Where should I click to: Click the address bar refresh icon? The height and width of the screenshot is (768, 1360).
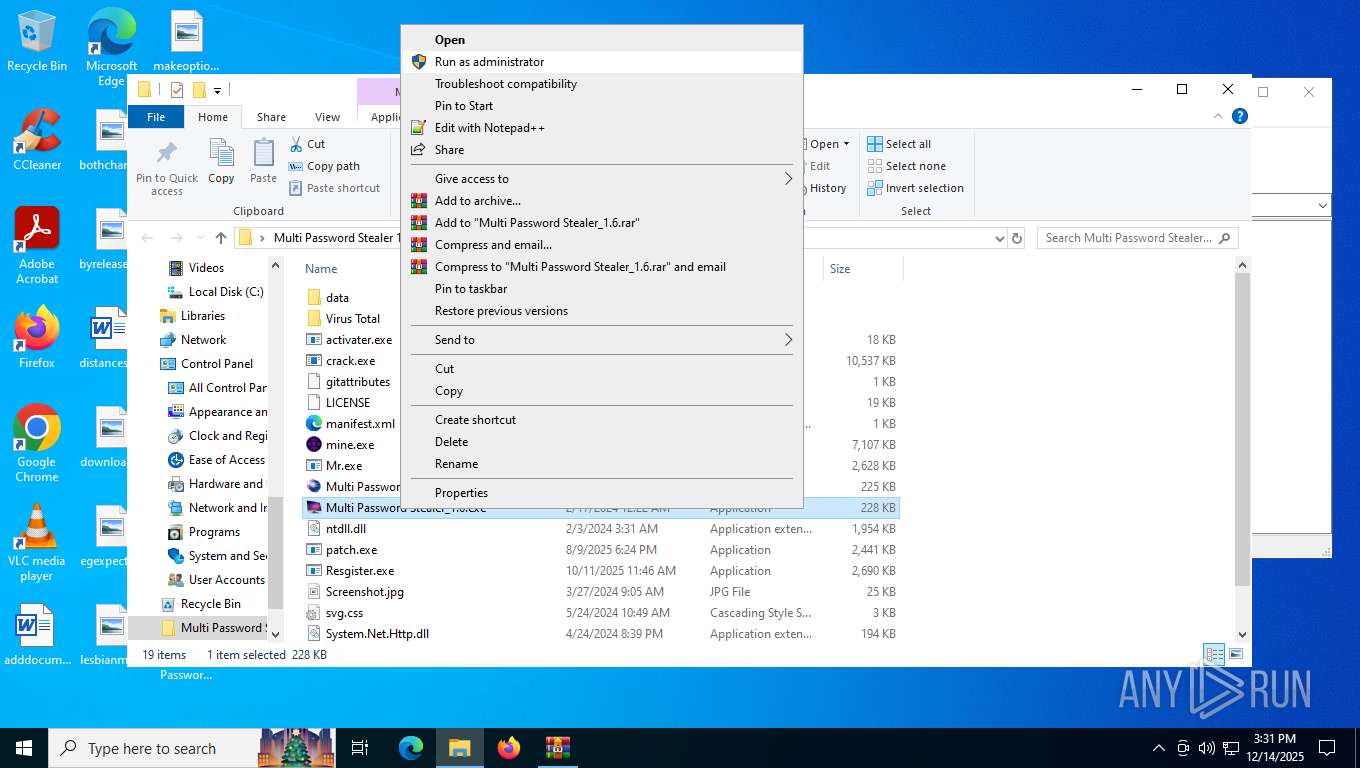[1017, 238]
